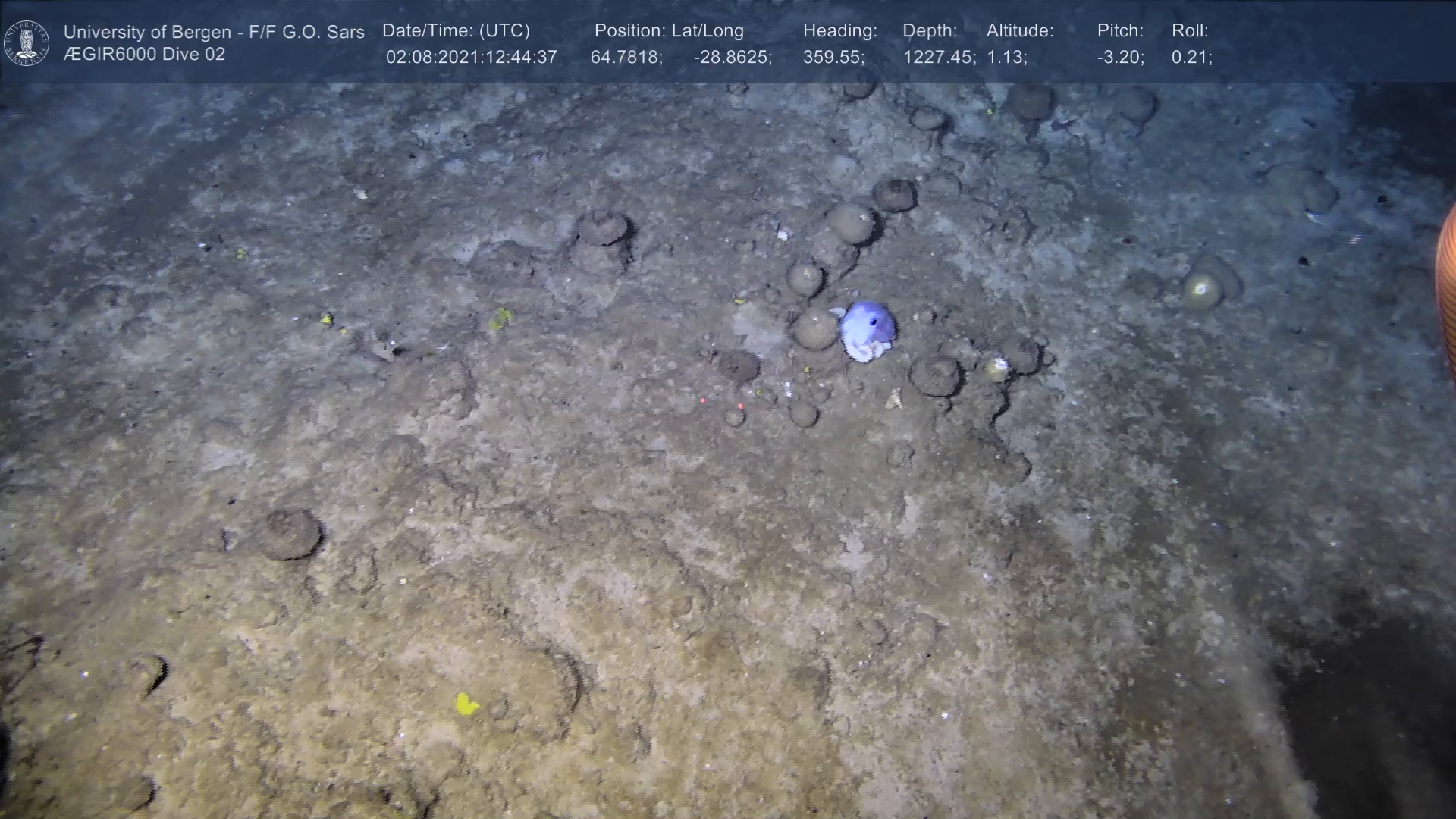Select the 'University of Bergen - F/F G.O. Sars' text
The height and width of the screenshot is (819, 1456).
(x=214, y=32)
